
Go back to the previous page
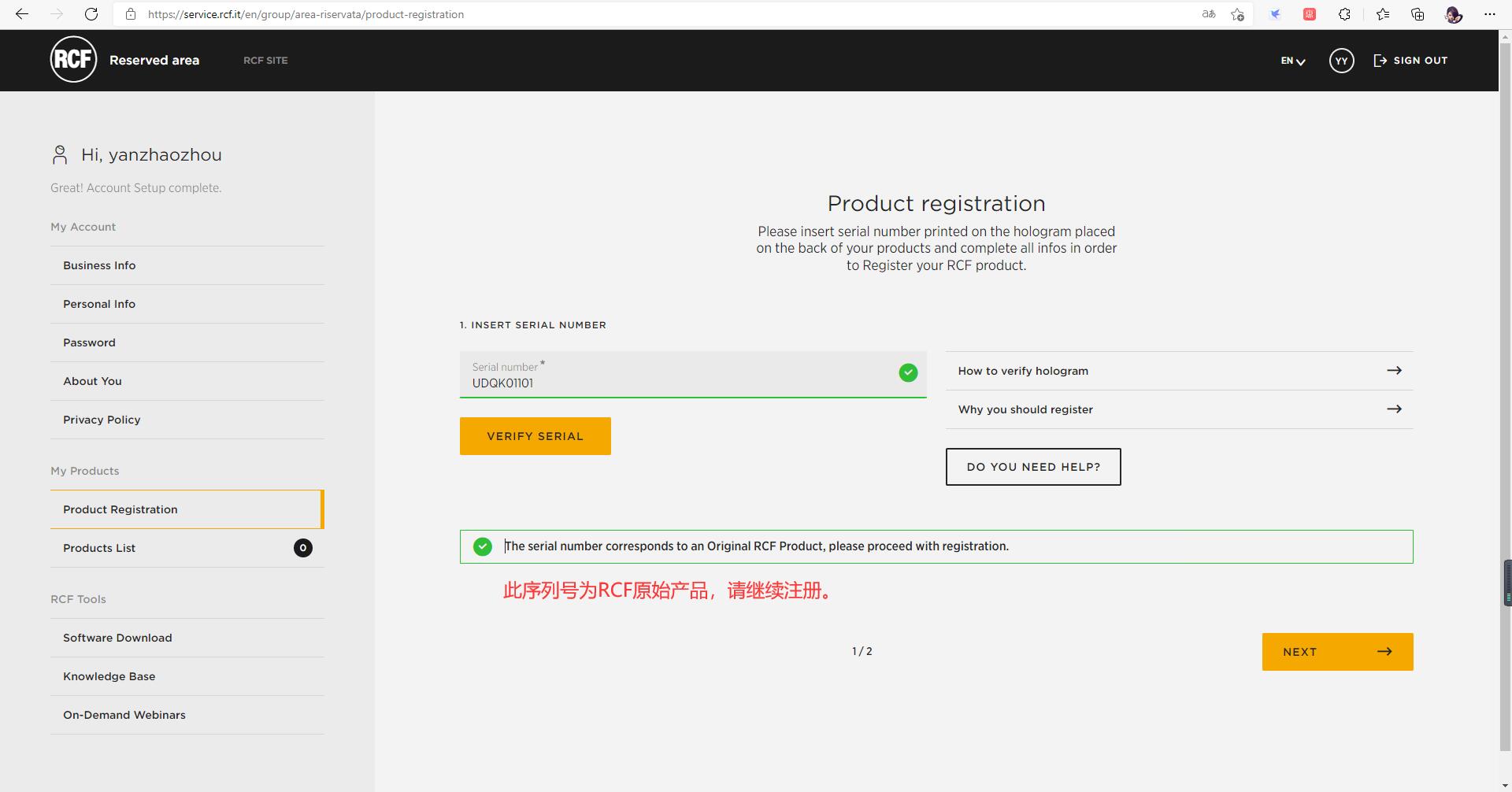coord(22,14)
